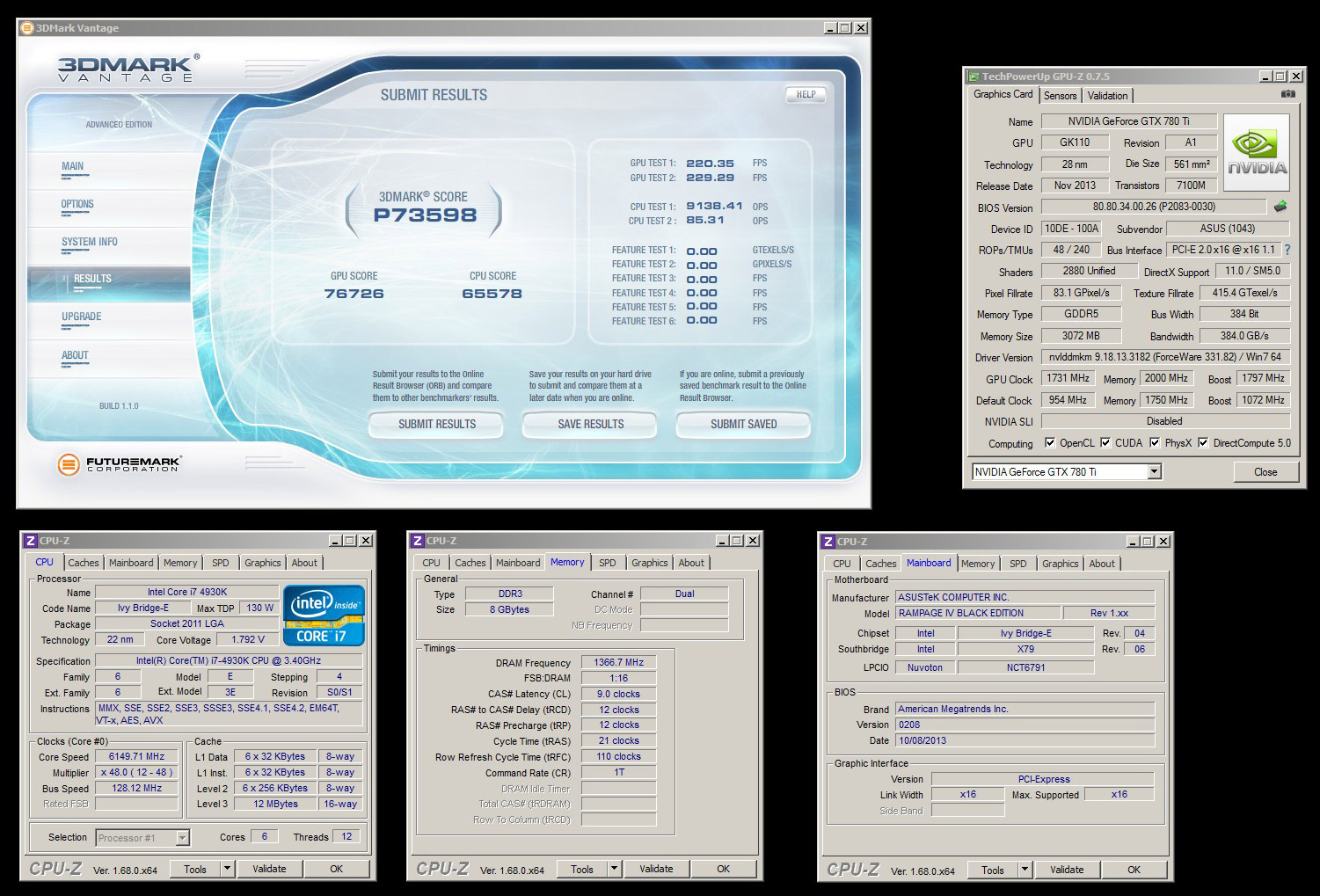The height and width of the screenshot is (896, 1320).
Task: Click the motherboard model RAMPAGE IV BLACK EDITION
Action: (x=978, y=613)
